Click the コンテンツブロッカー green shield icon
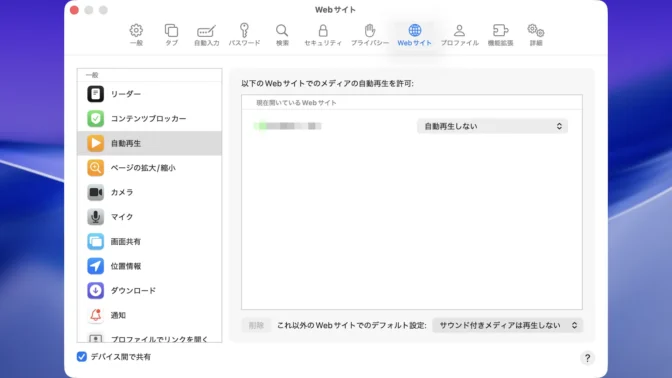 pos(96,118)
